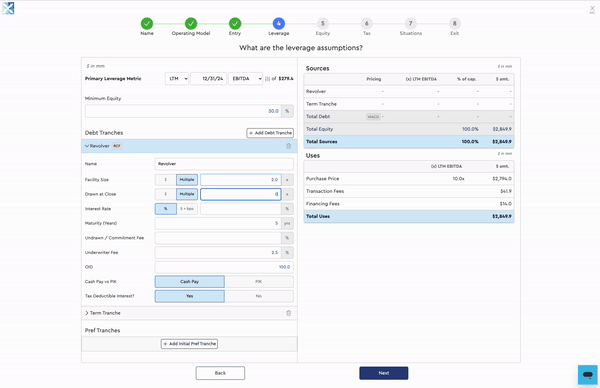The image size is (600, 388).
Task: Click the RCF badge next to Revolver
Action: pyautogui.click(x=117, y=146)
